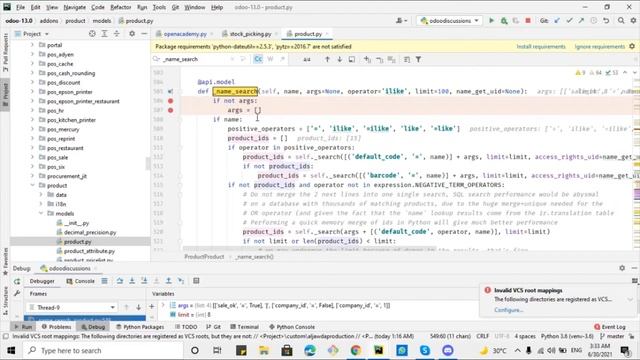The height and width of the screenshot is (360, 640).
Task: Open the Terminal tool window
Action: pyautogui.click(x=244, y=327)
